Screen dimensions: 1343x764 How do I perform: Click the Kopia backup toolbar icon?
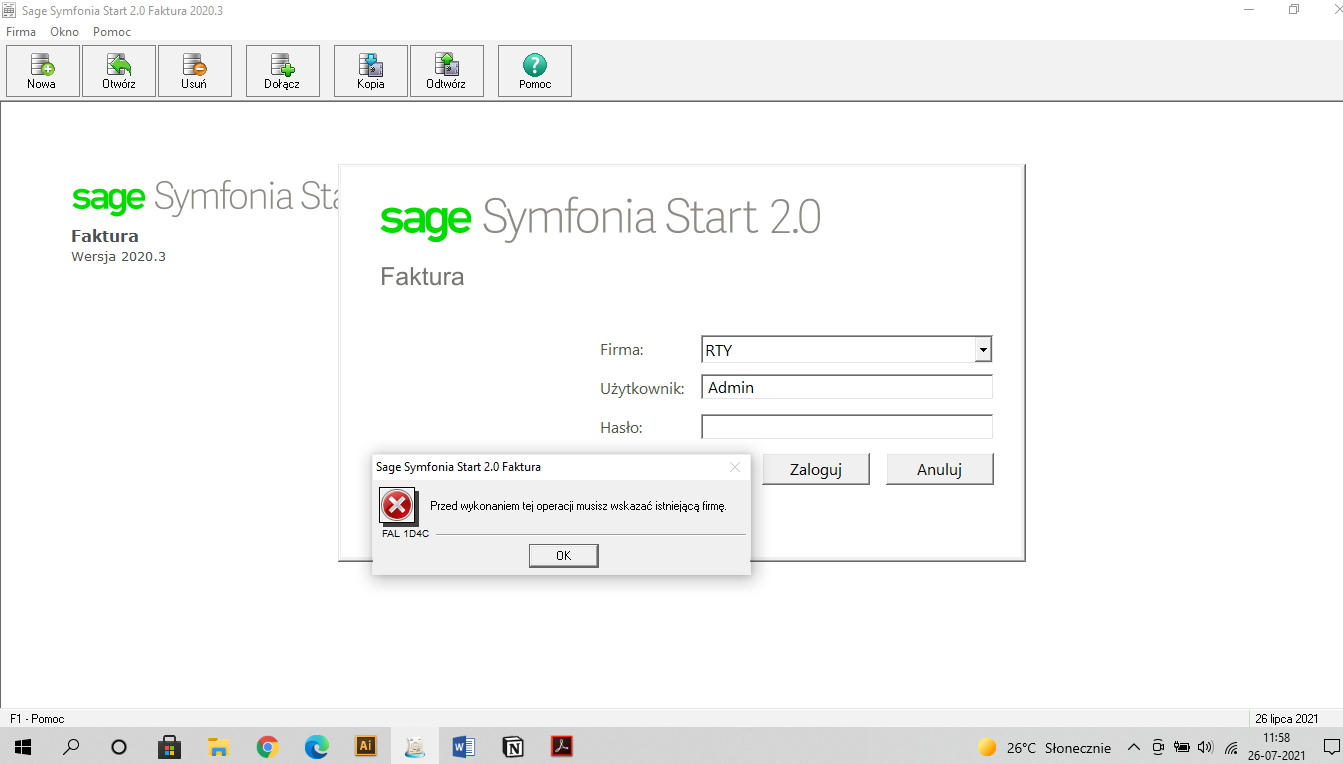coord(371,71)
